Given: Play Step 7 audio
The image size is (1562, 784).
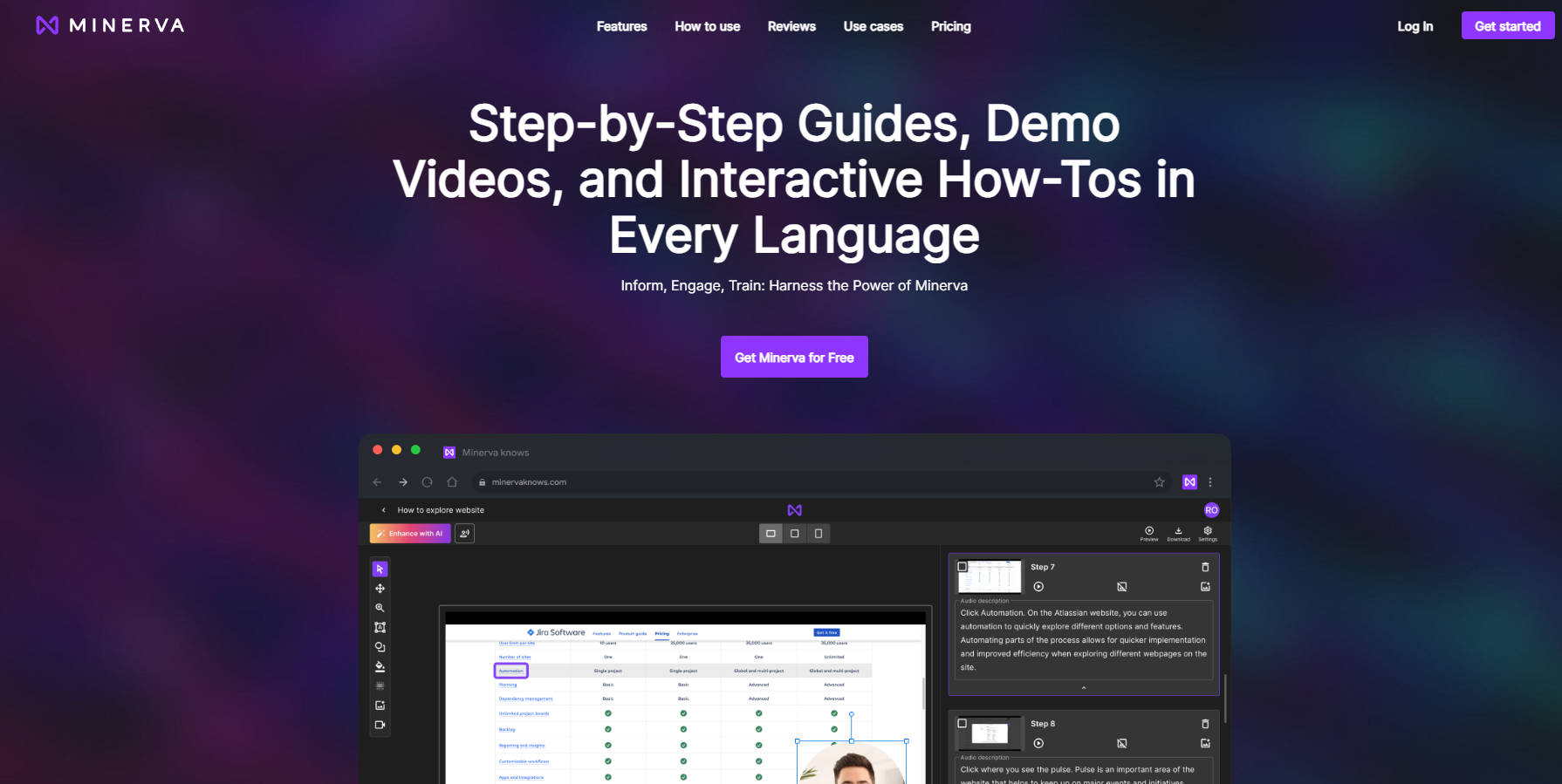Looking at the screenshot, I should [x=1038, y=587].
